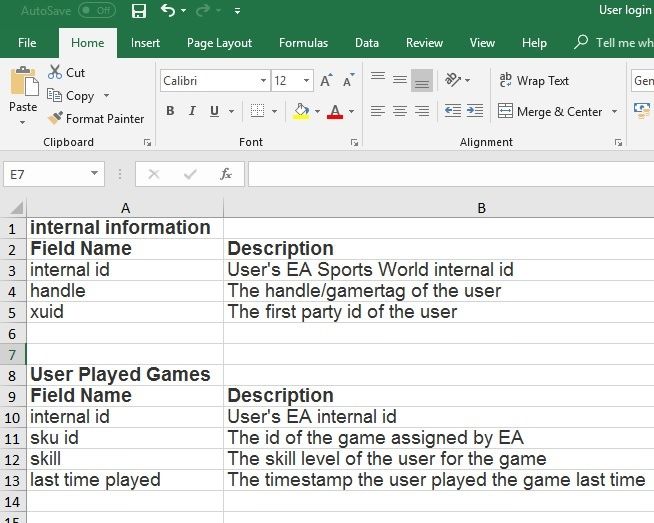Click the Undo arrow icon
The width and height of the screenshot is (654, 523).
click(167, 11)
